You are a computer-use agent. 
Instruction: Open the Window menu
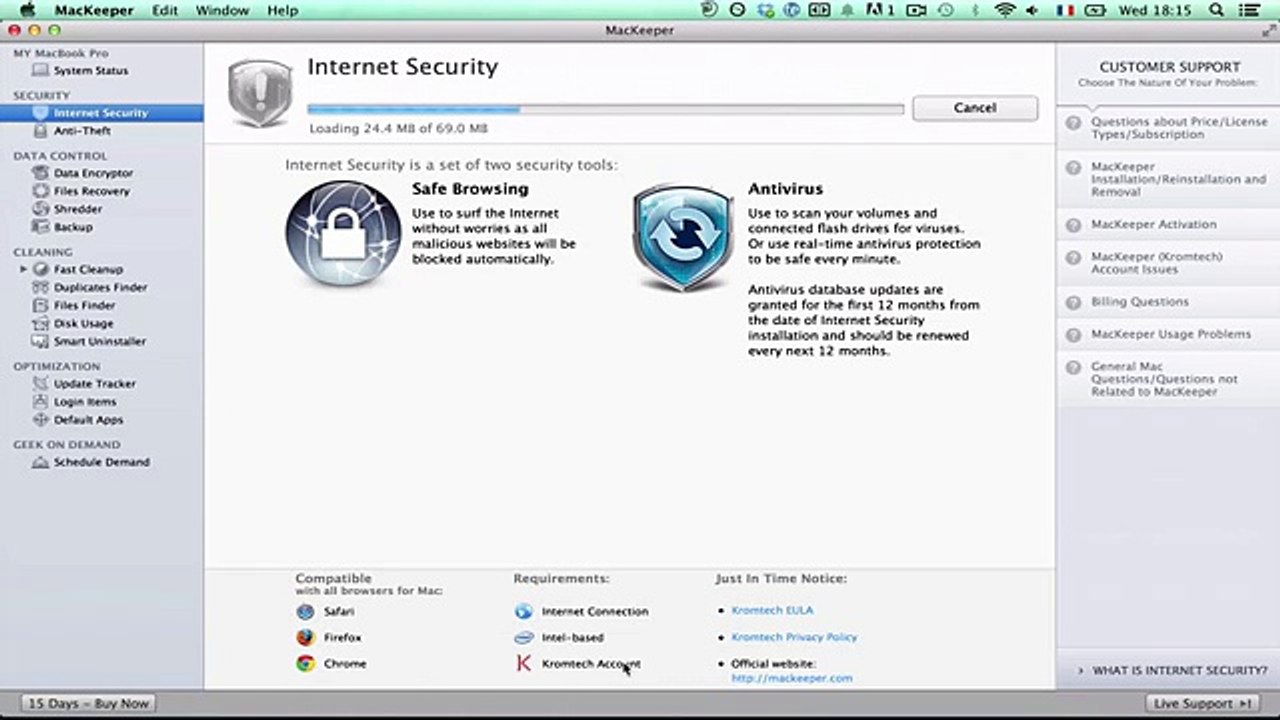tap(222, 10)
